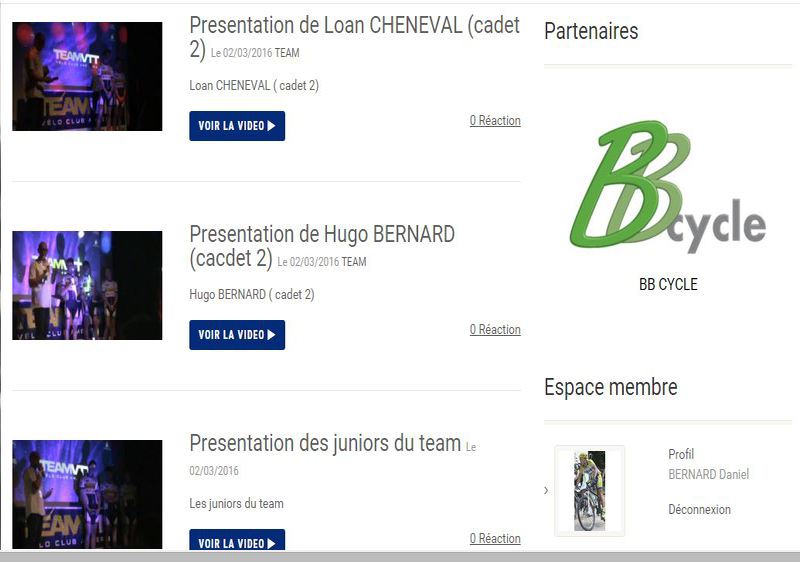Open the 0 Réaction link for the juniors video
The width and height of the screenshot is (800, 562).
[495, 539]
